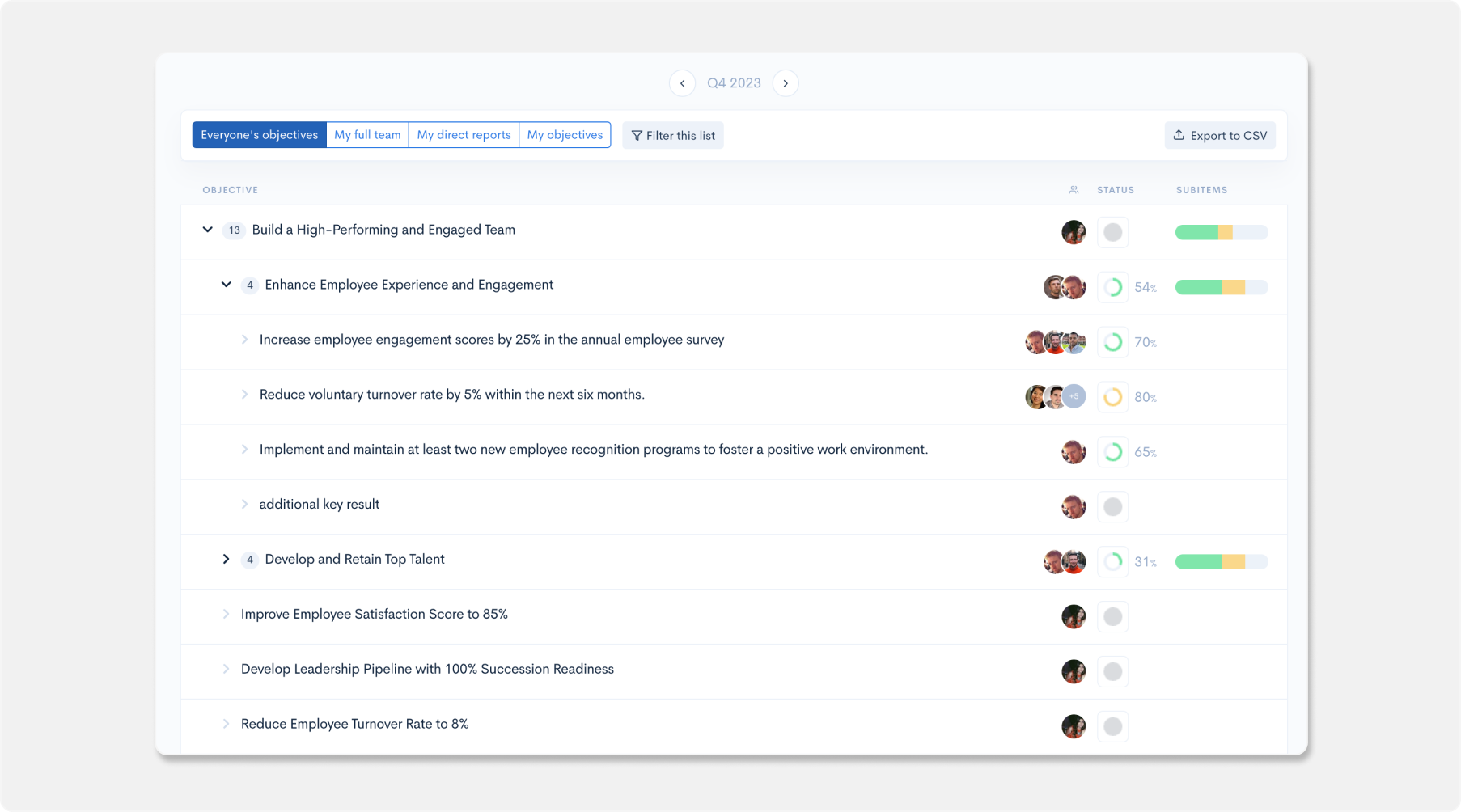Switch to the My full team tab
1461x812 pixels.
[x=366, y=134]
